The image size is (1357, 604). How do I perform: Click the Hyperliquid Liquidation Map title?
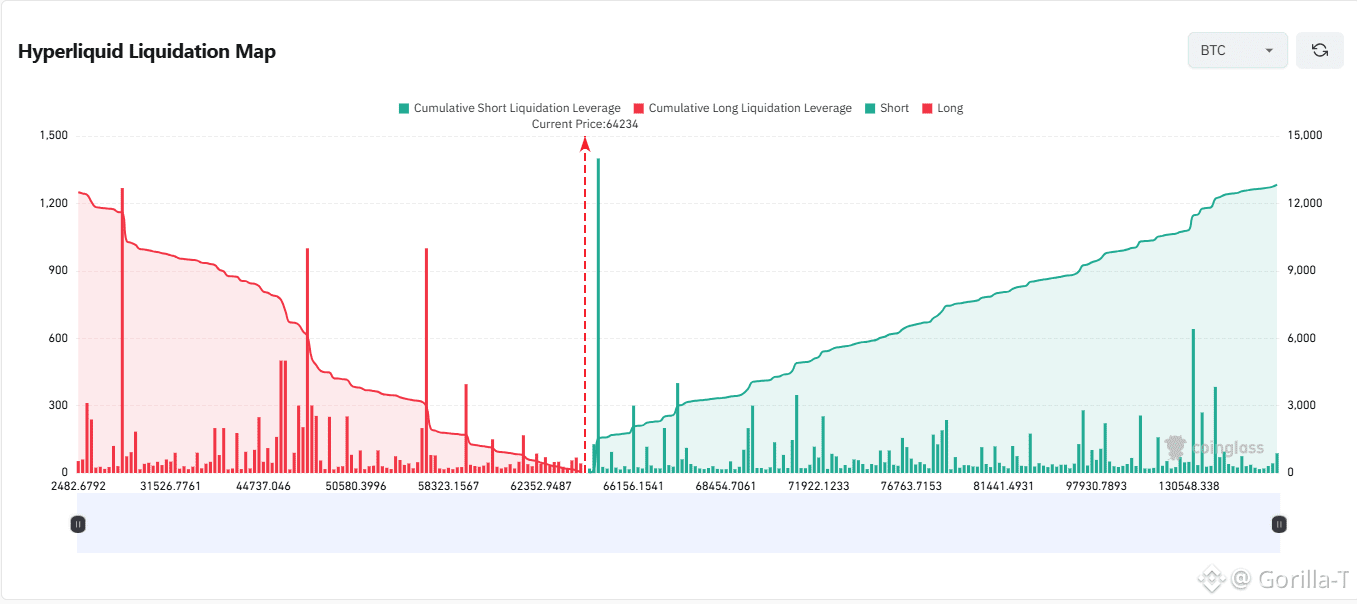pos(147,52)
